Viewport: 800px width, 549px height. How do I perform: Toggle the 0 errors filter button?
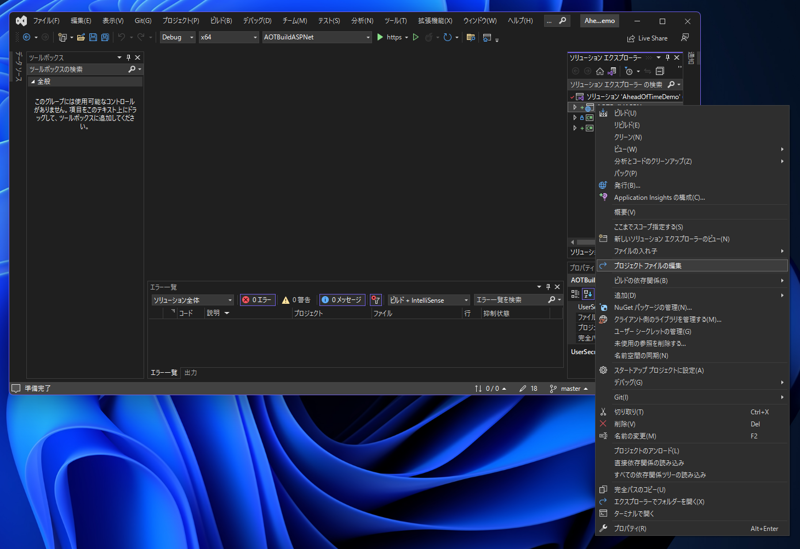click(x=258, y=300)
